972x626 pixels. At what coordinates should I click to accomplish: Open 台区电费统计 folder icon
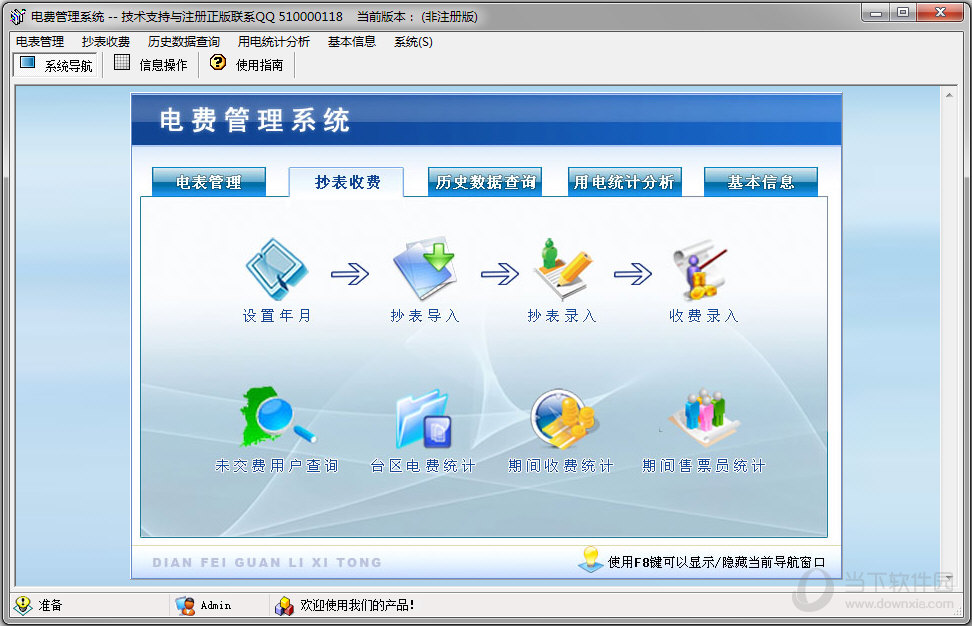click(424, 418)
